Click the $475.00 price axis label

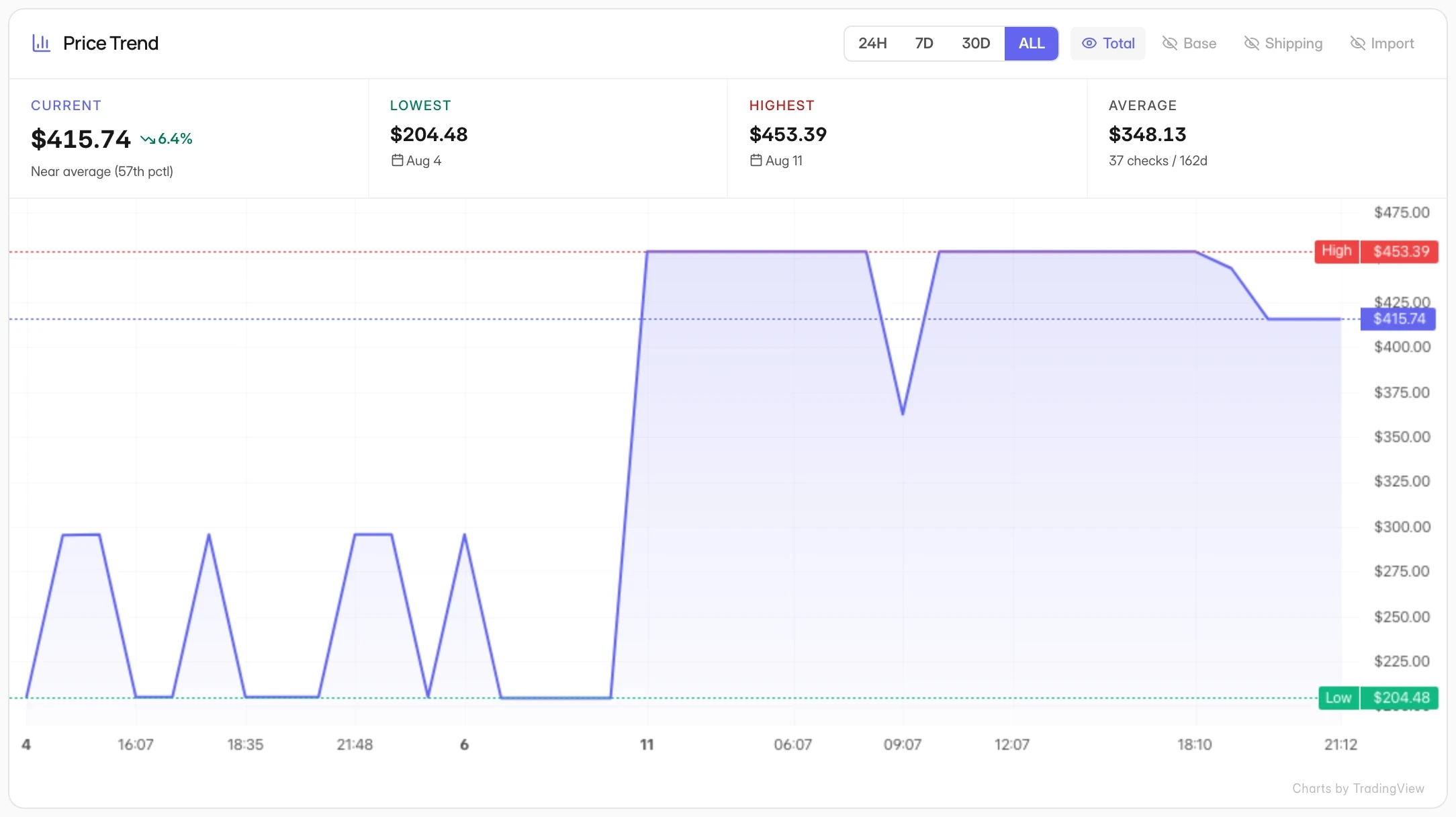(1402, 212)
